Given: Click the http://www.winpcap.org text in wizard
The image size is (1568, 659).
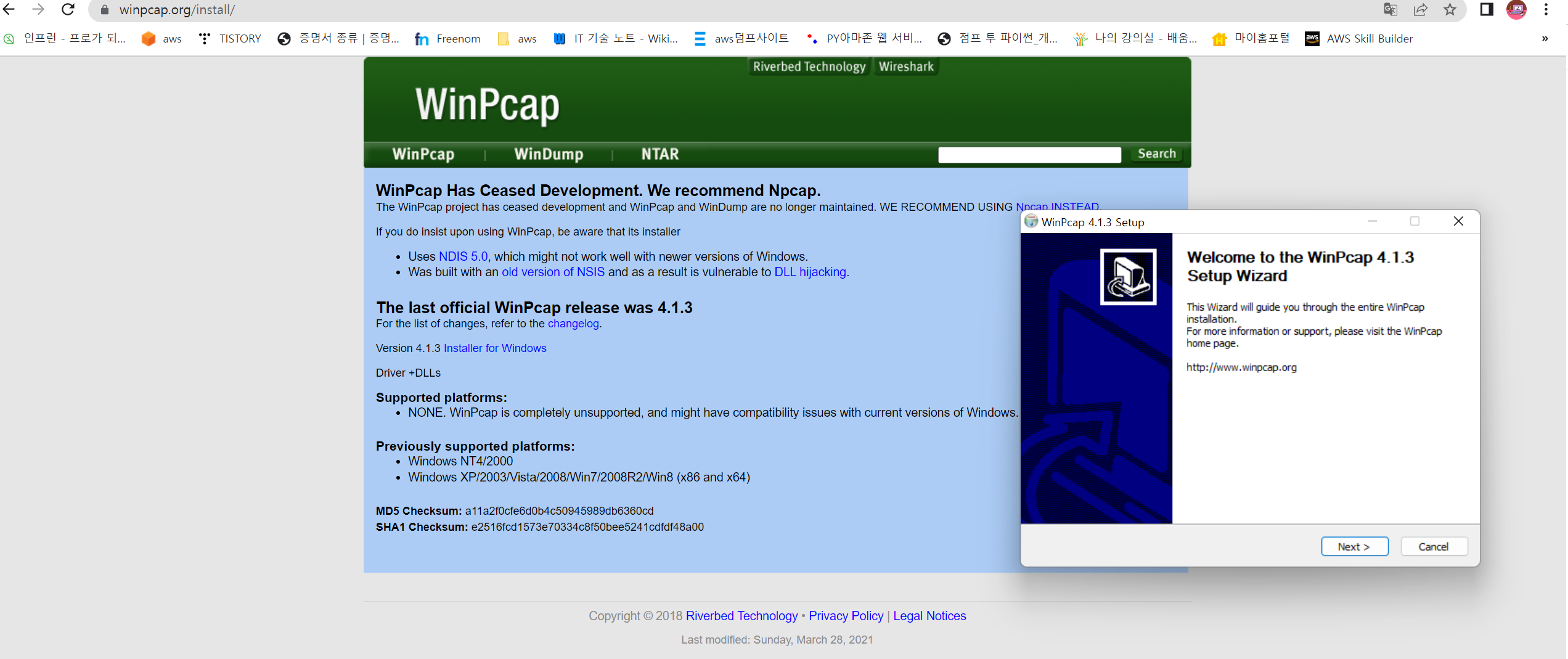Looking at the screenshot, I should pyautogui.click(x=1241, y=367).
